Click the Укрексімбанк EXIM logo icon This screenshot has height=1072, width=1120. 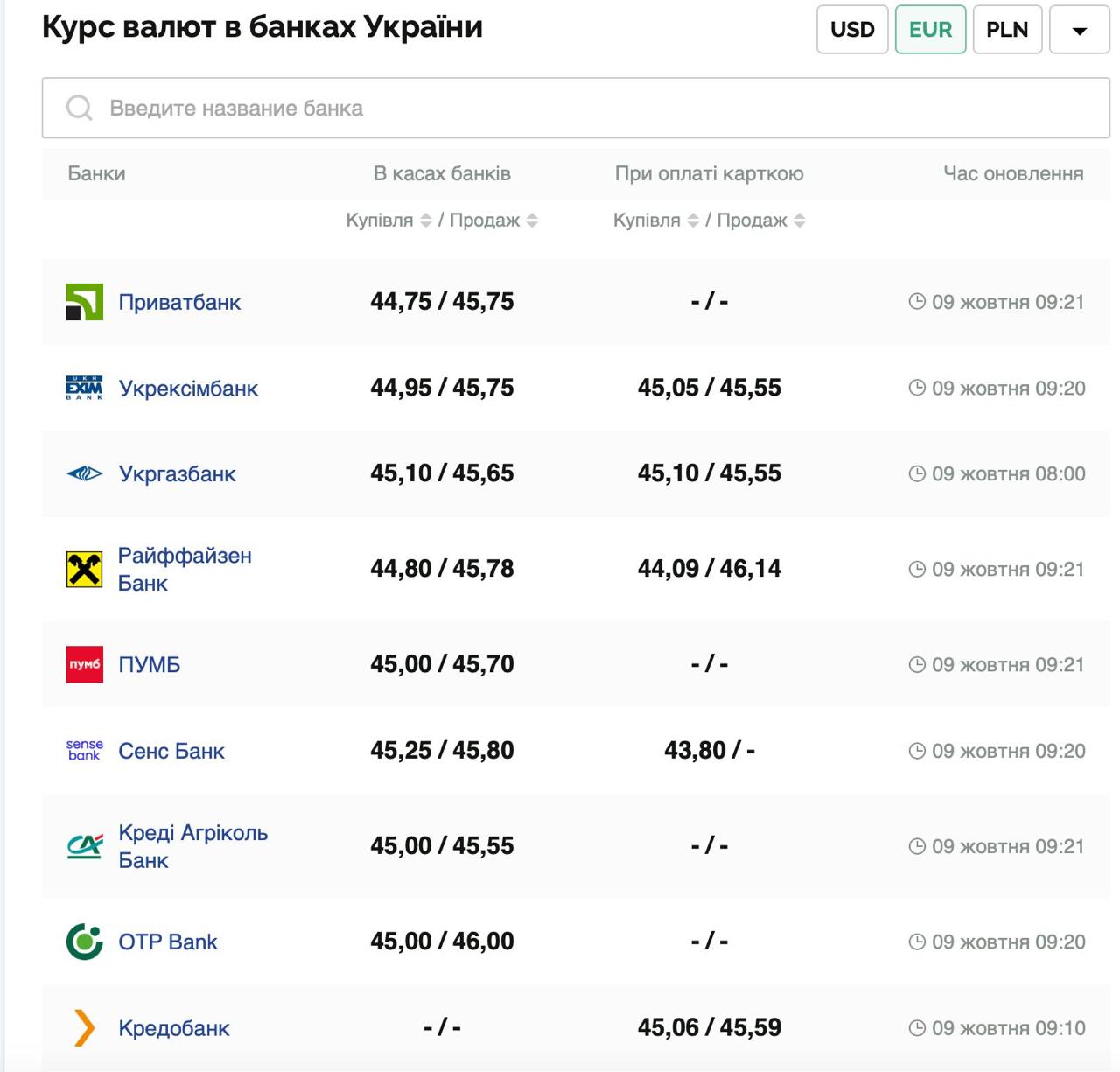point(85,388)
